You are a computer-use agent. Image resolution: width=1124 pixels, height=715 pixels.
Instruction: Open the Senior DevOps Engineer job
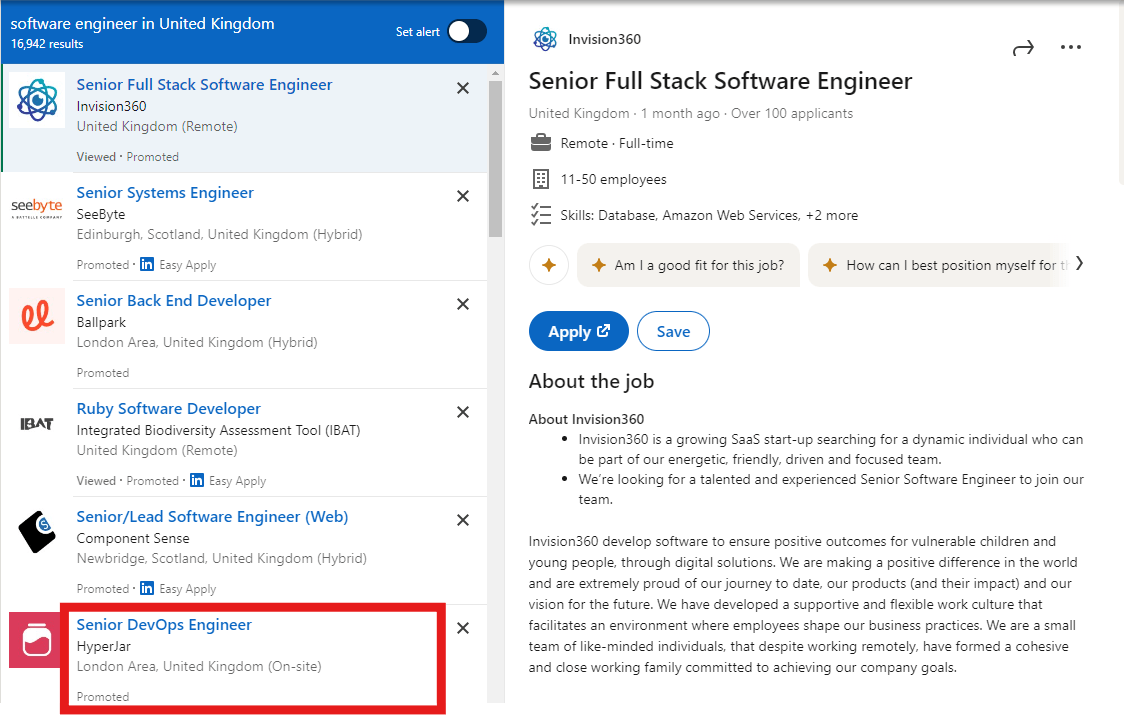pyautogui.click(x=164, y=625)
